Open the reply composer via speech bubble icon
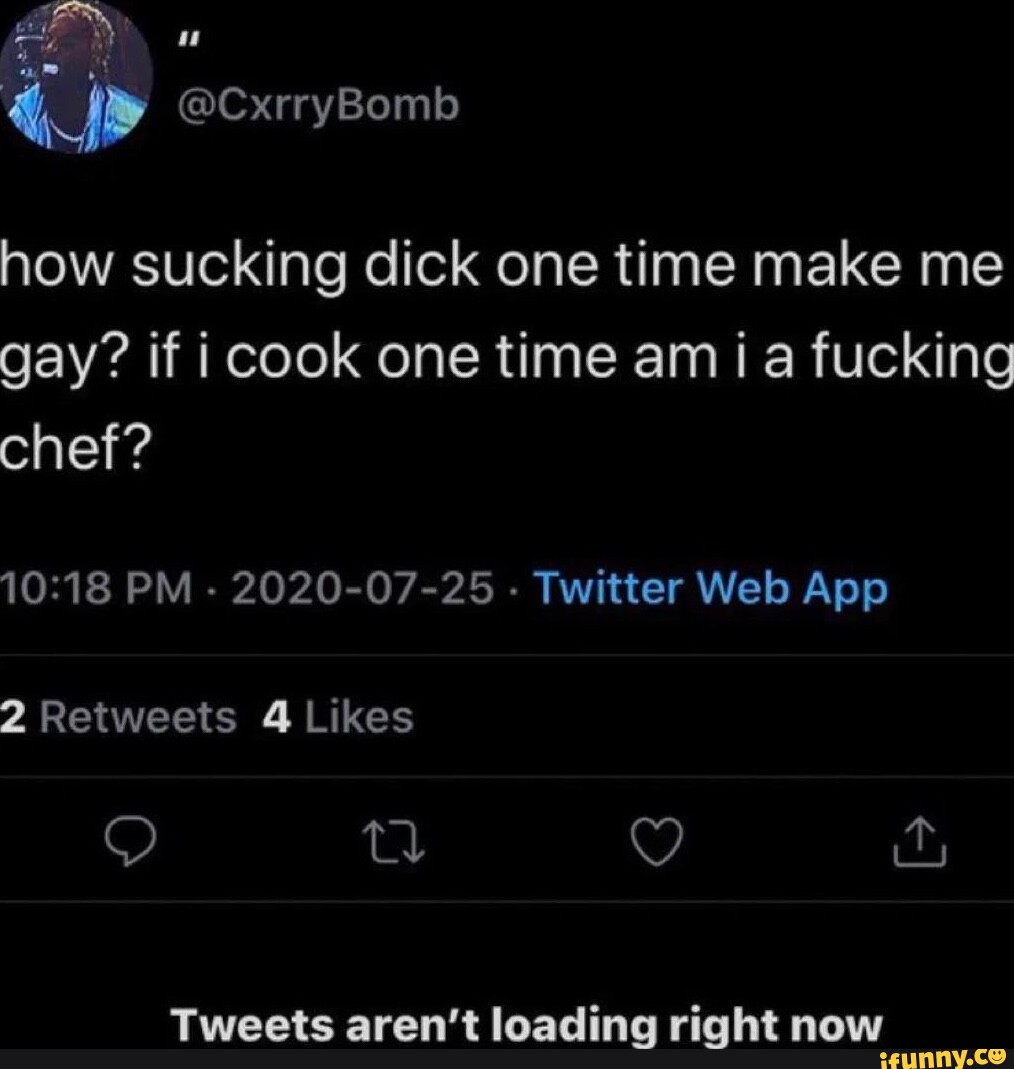Image resolution: width=1014 pixels, height=1069 pixels. [x=131, y=843]
